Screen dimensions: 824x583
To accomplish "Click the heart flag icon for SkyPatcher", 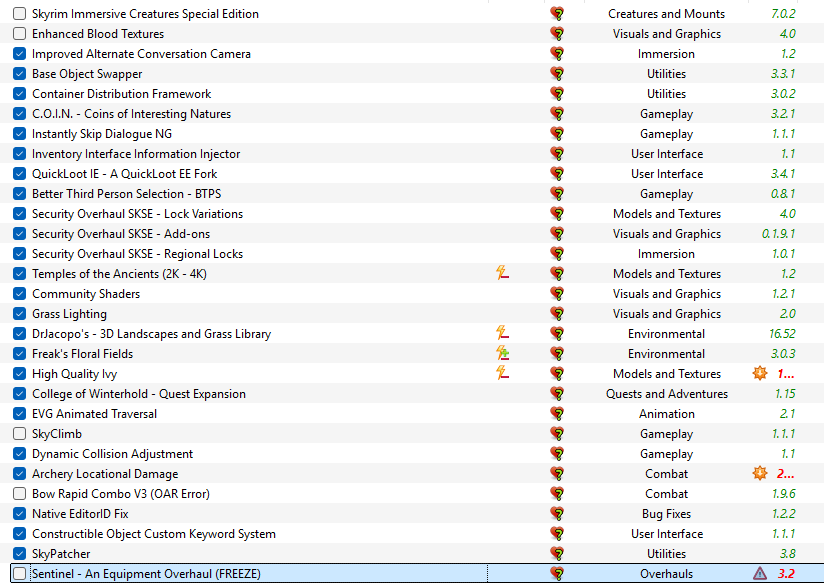I will pos(557,554).
